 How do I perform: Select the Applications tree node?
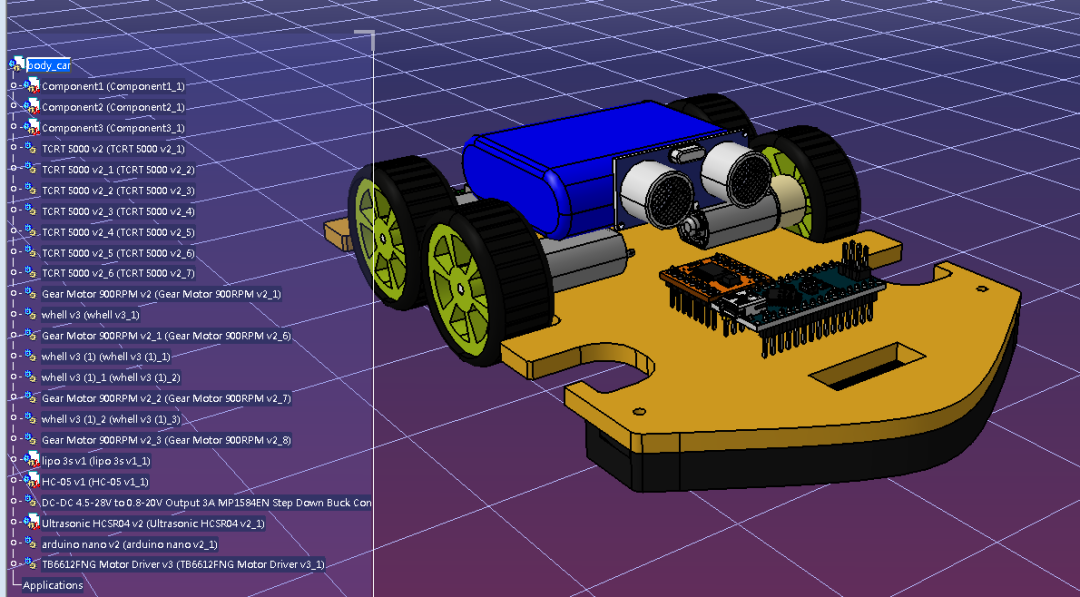tap(52, 585)
